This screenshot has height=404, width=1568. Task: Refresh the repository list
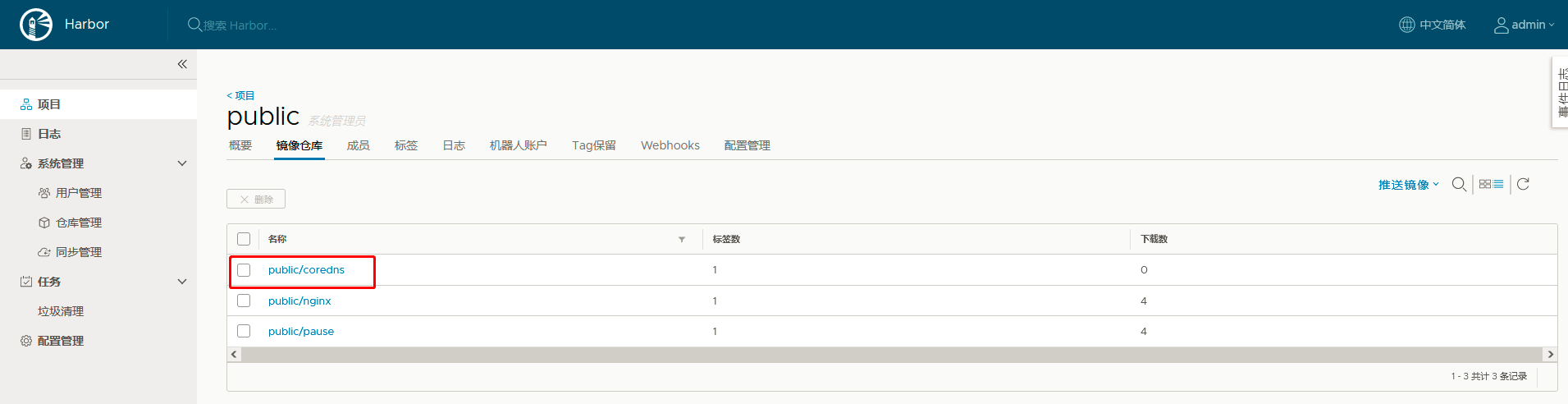click(1523, 184)
